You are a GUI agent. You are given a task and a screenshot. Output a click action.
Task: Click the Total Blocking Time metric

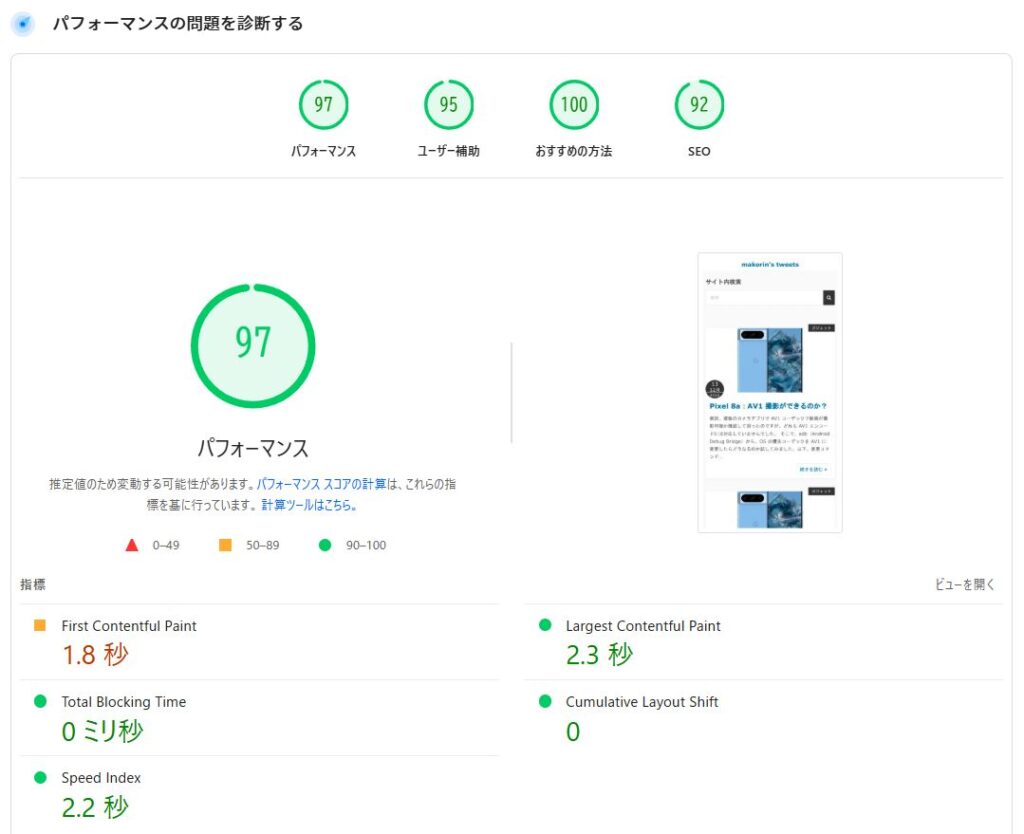coord(123,702)
